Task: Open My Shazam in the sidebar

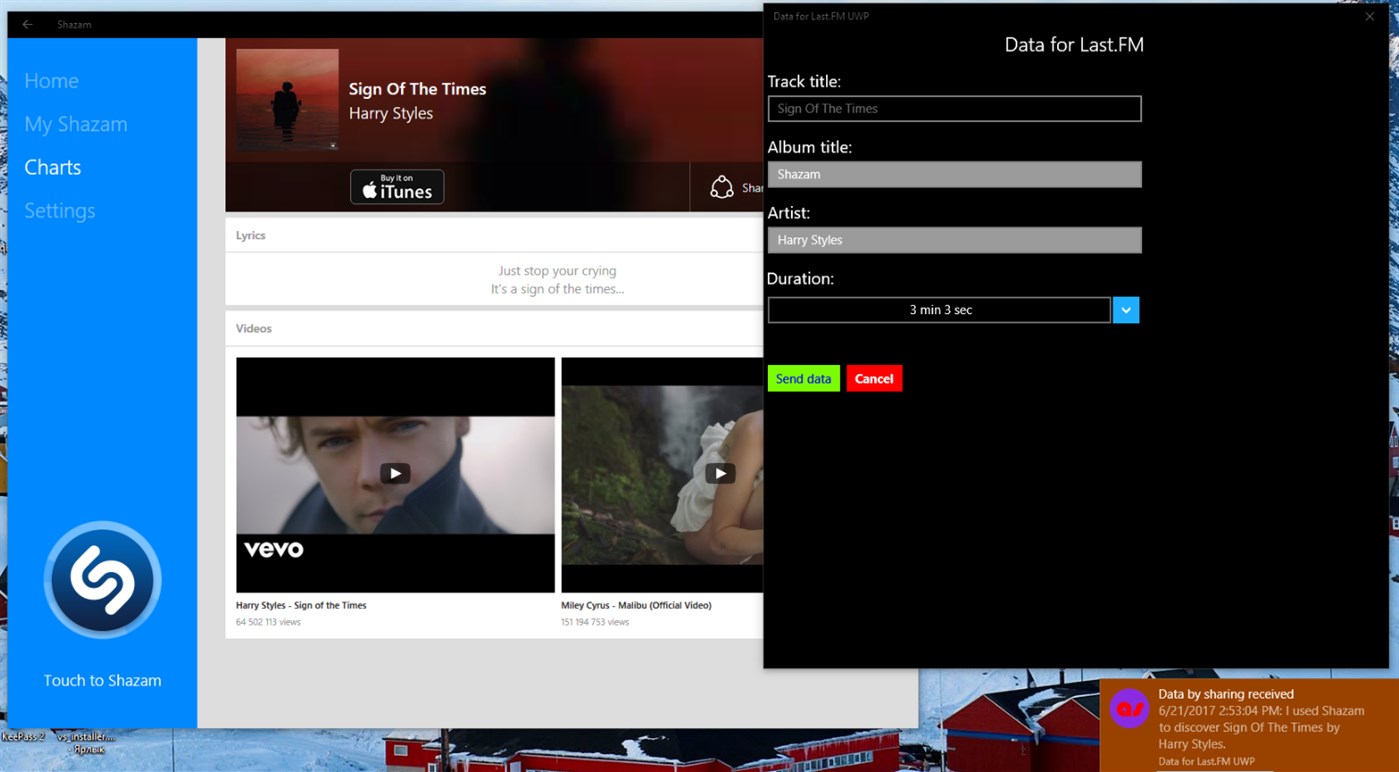Action: [76, 124]
